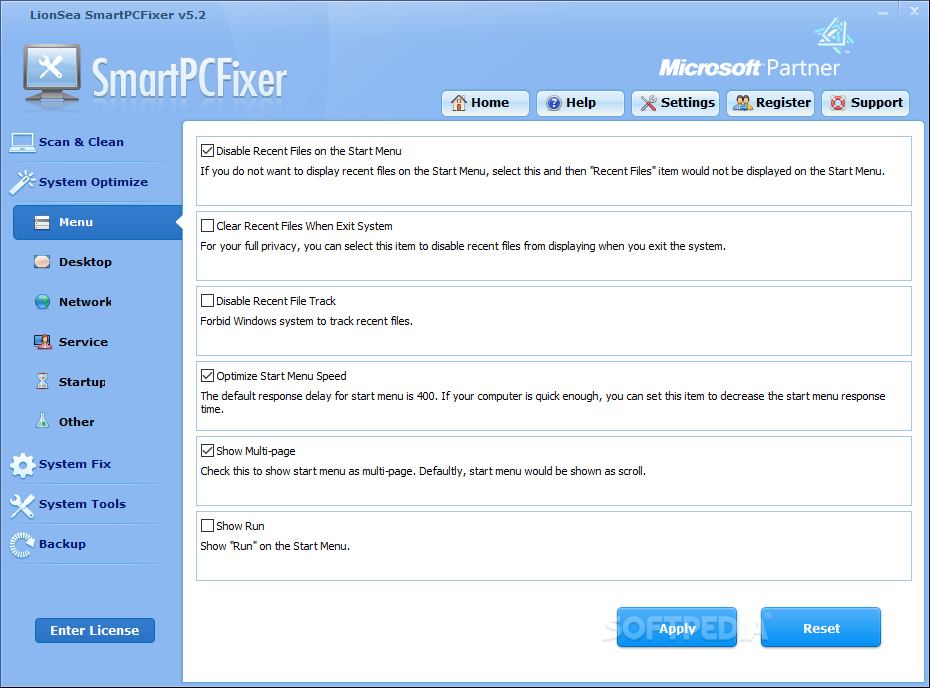
Task: Click the Register label in the top bar
Action: [783, 103]
